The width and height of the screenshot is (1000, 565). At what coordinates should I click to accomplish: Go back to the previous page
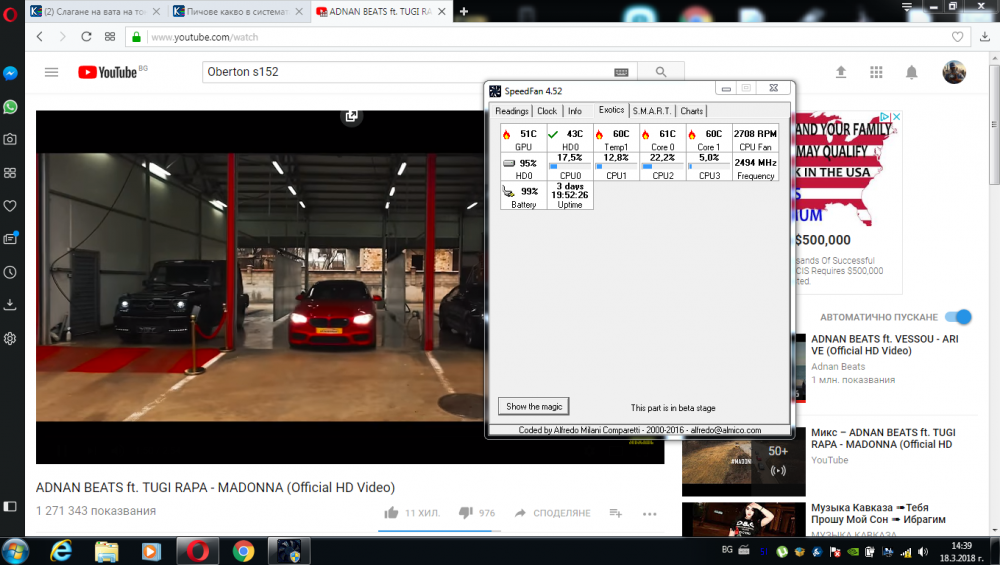(x=40, y=37)
